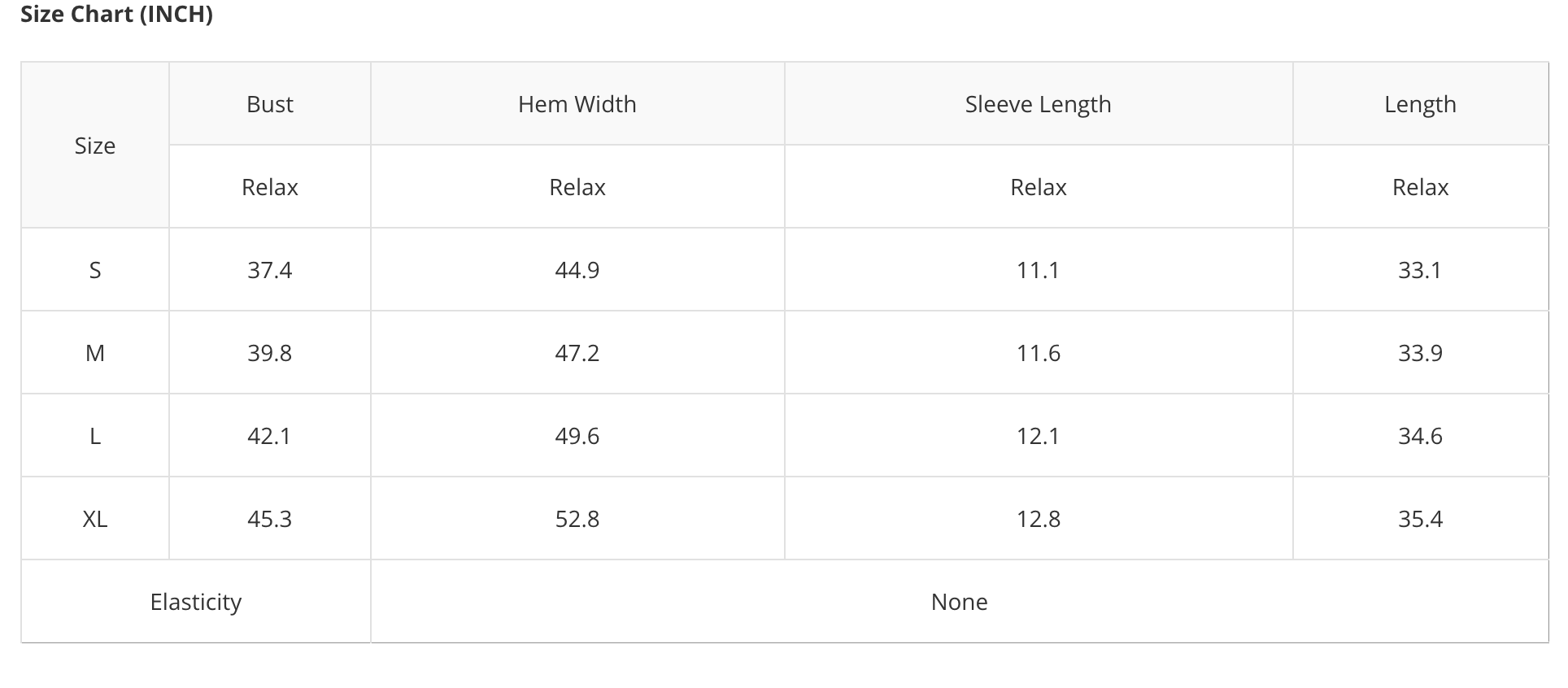This screenshot has width=1568, height=688.
Task: Click the Relax subheader under Sleeve Length
Action: [x=1039, y=187]
